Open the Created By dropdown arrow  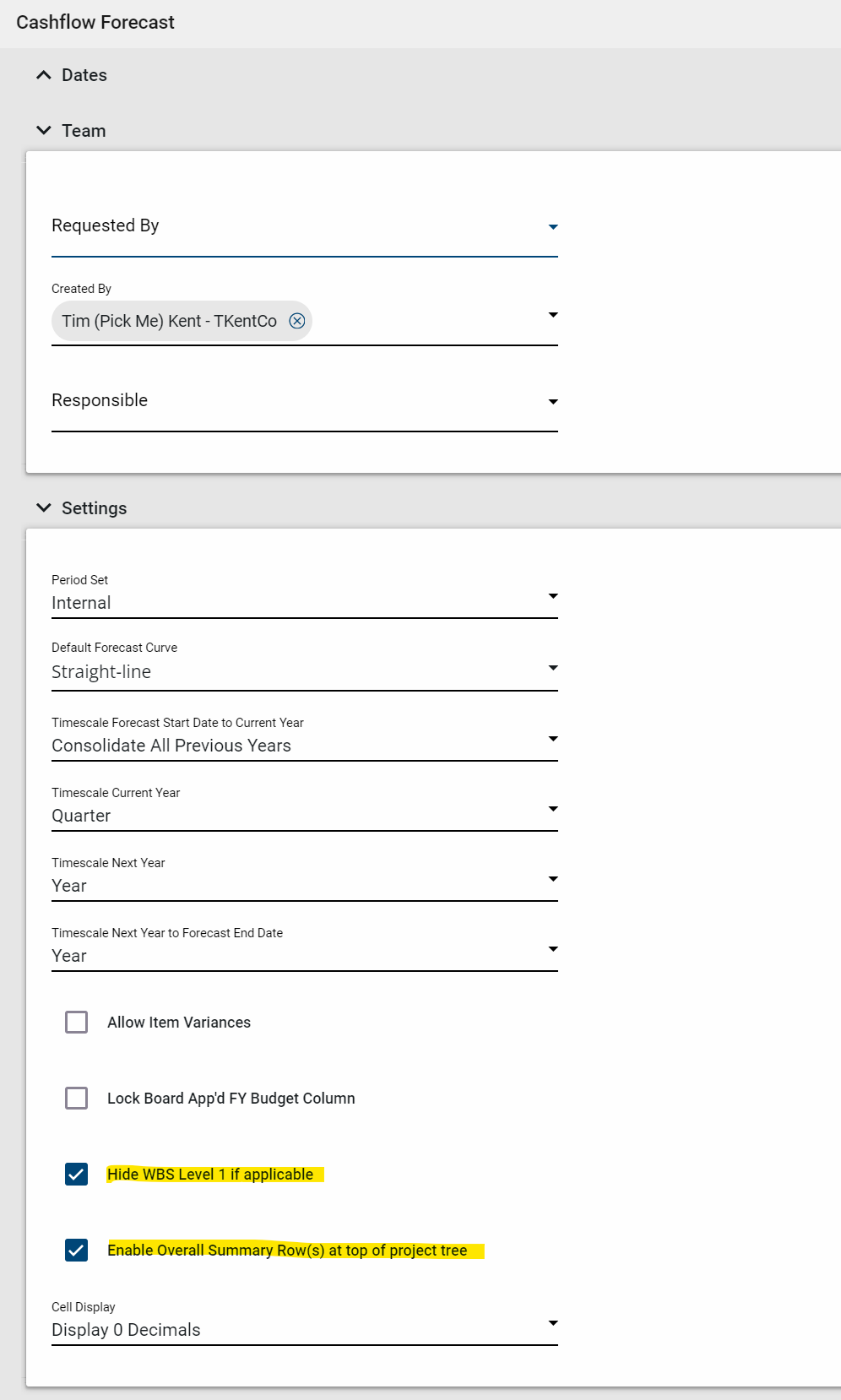click(553, 315)
